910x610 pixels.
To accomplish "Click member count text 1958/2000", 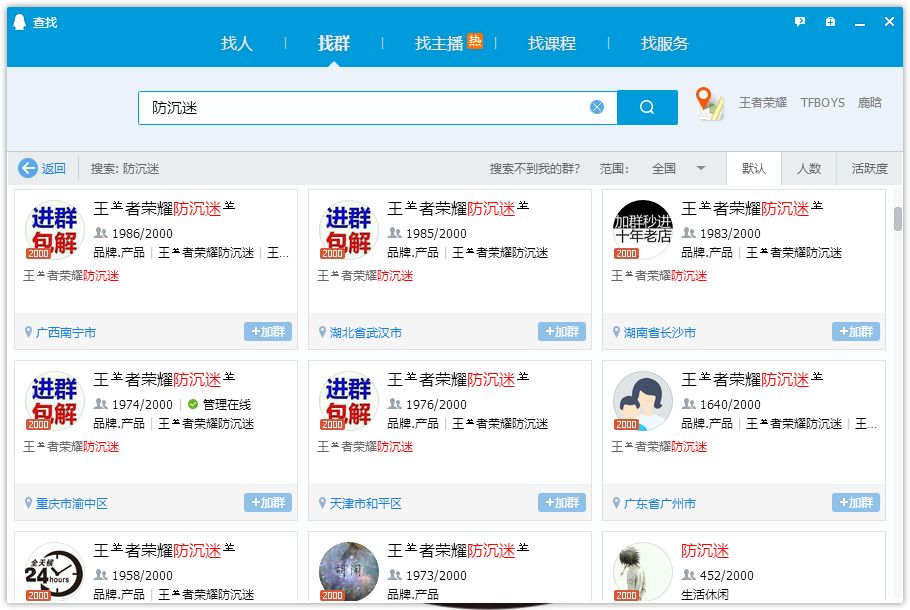I will click(x=142, y=575).
